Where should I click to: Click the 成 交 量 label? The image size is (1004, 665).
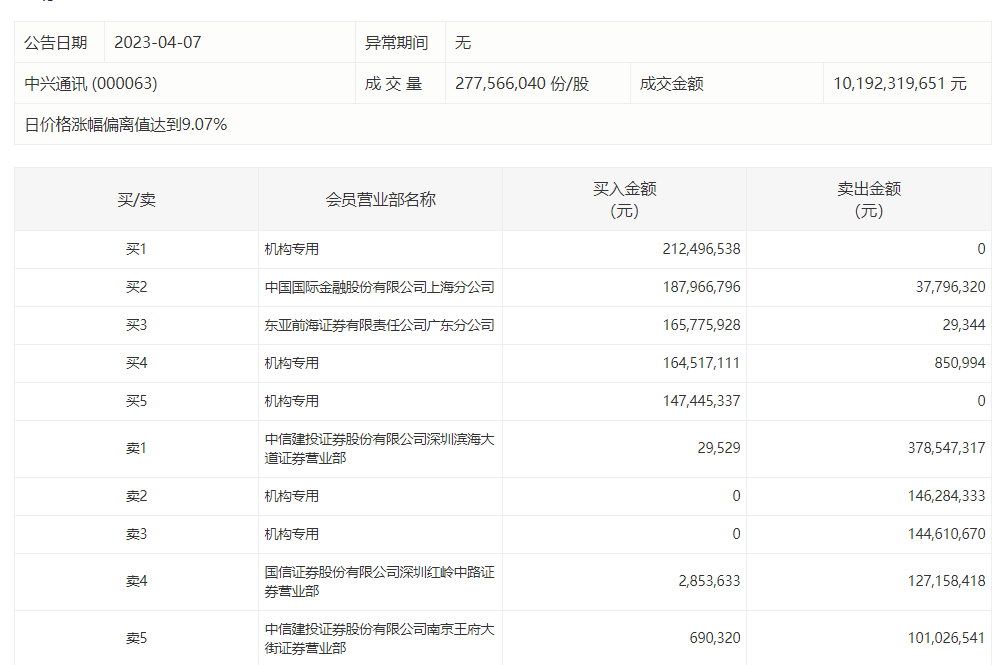[393, 83]
